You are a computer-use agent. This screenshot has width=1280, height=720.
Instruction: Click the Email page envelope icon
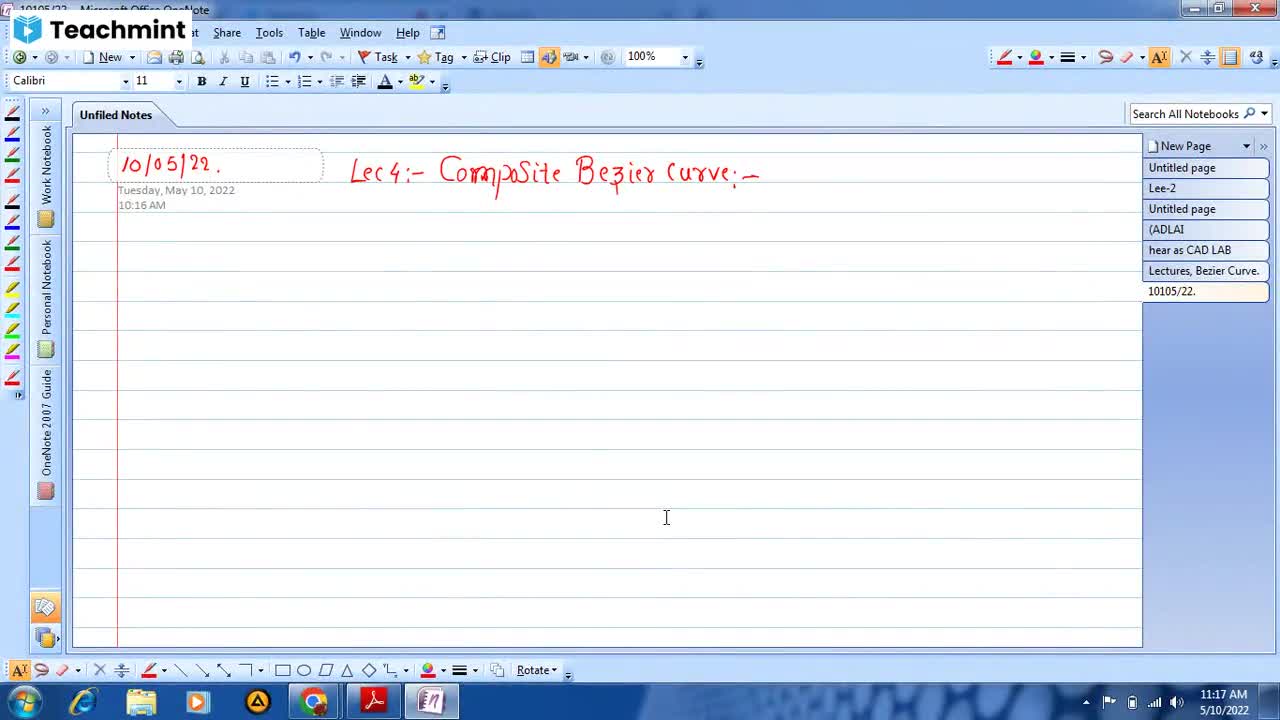coord(154,57)
